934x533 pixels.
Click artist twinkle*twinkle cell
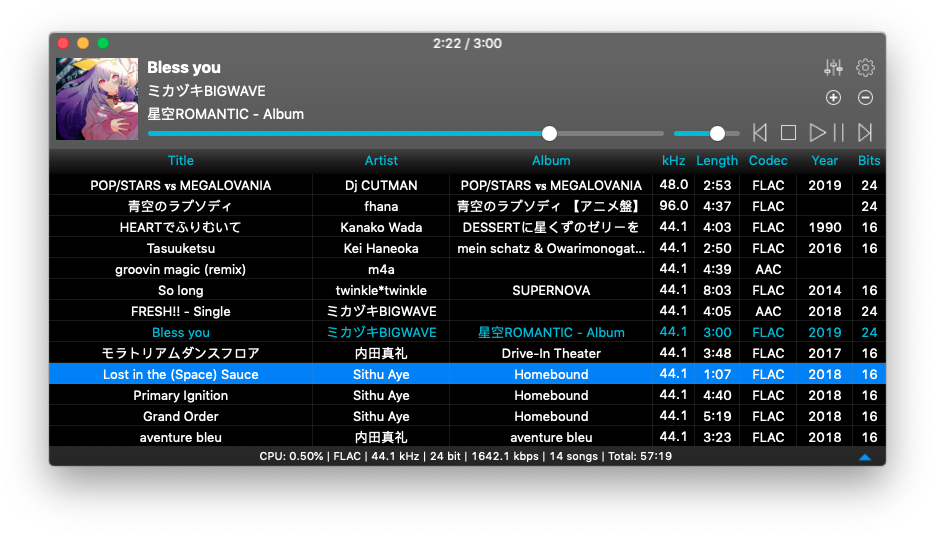tap(381, 291)
